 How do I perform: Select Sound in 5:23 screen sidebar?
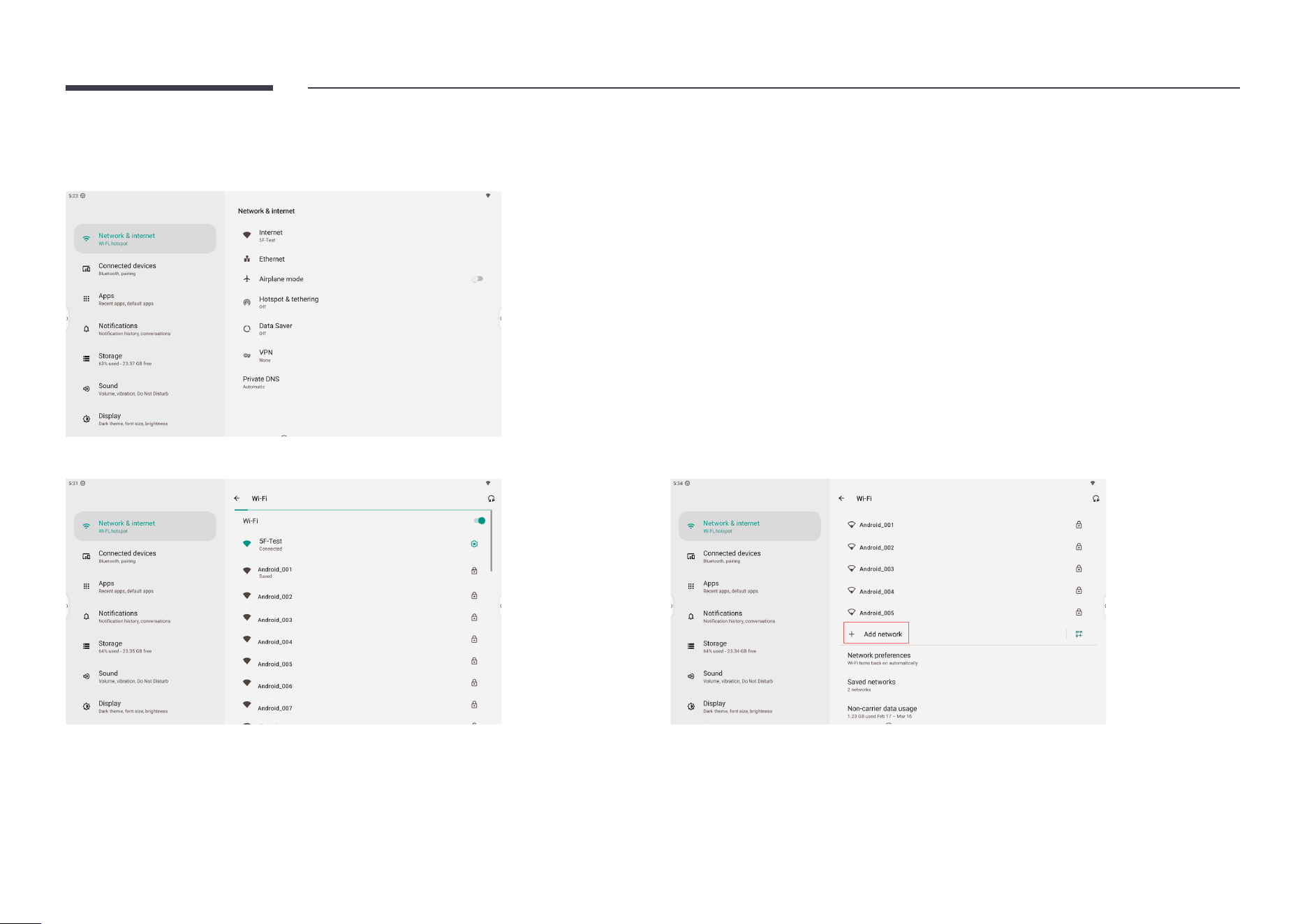pos(145,389)
